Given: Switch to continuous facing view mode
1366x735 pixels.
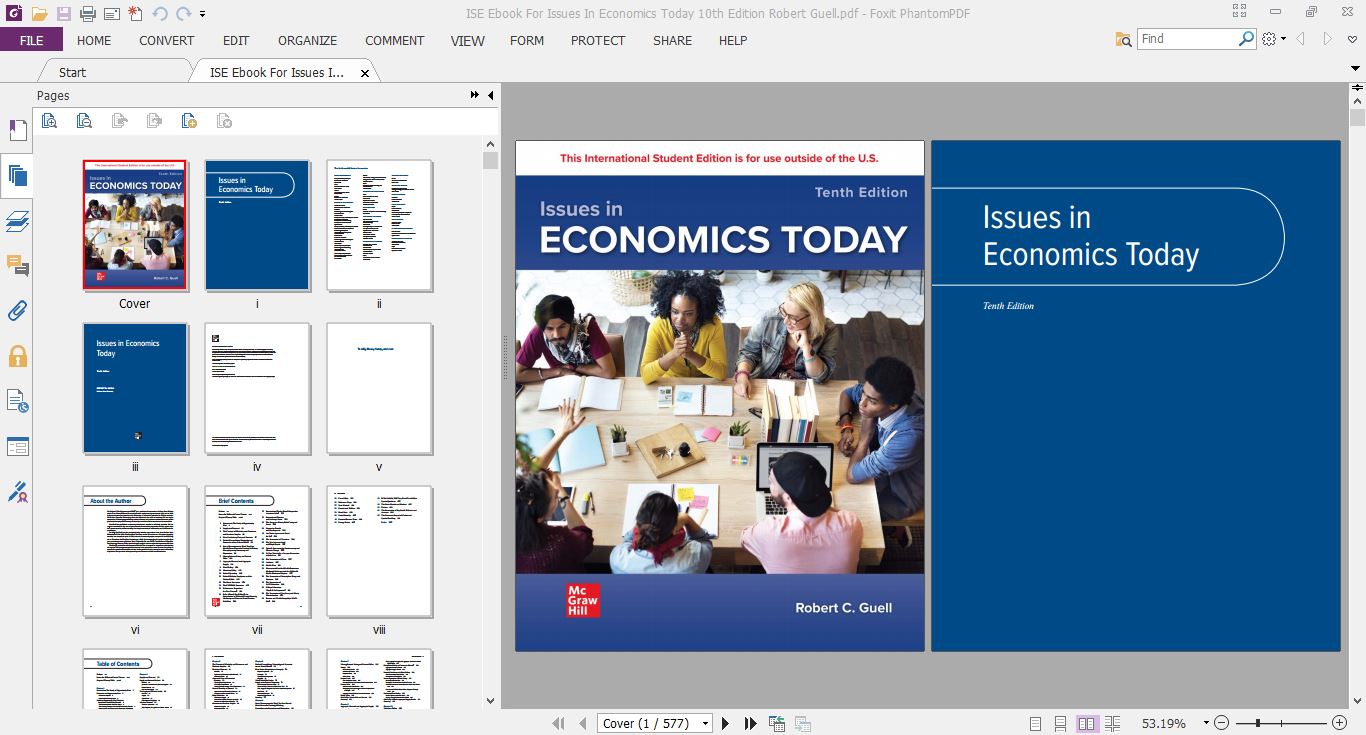Looking at the screenshot, I should tap(1113, 723).
